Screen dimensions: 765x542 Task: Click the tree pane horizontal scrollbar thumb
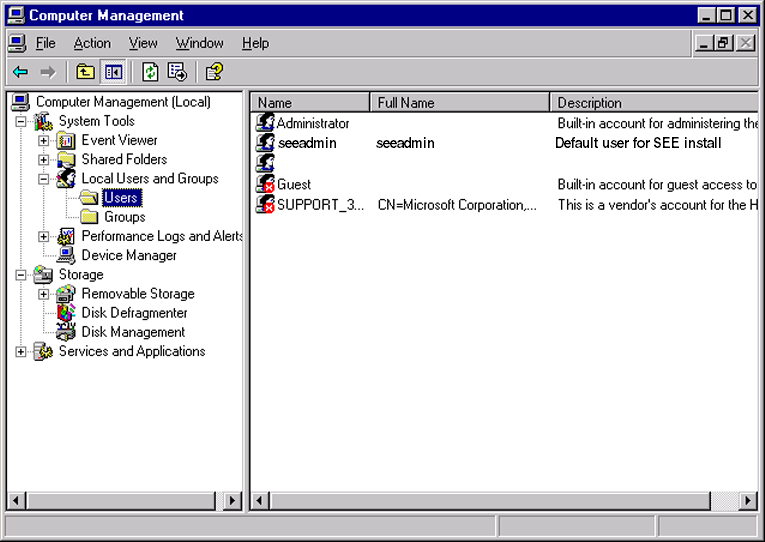coord(121,501)
